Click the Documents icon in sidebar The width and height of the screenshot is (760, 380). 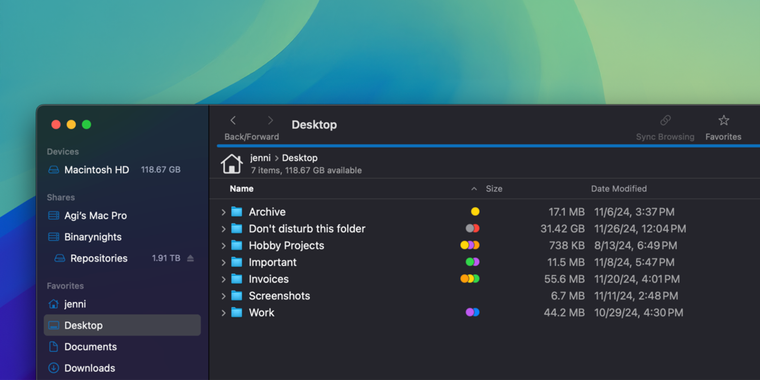tap(53, 347)
